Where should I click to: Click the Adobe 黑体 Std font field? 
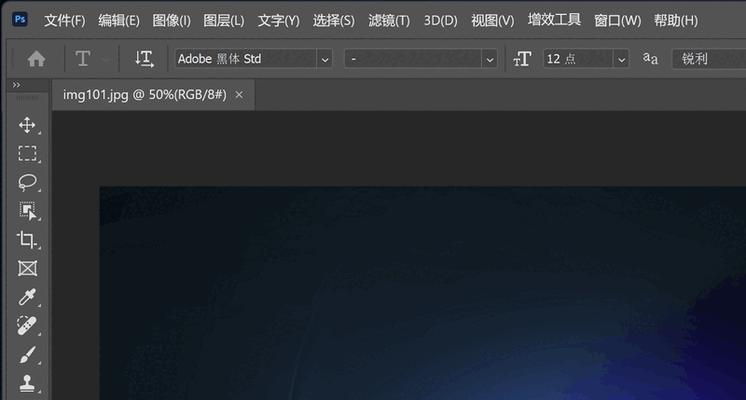tap(245, 59)
